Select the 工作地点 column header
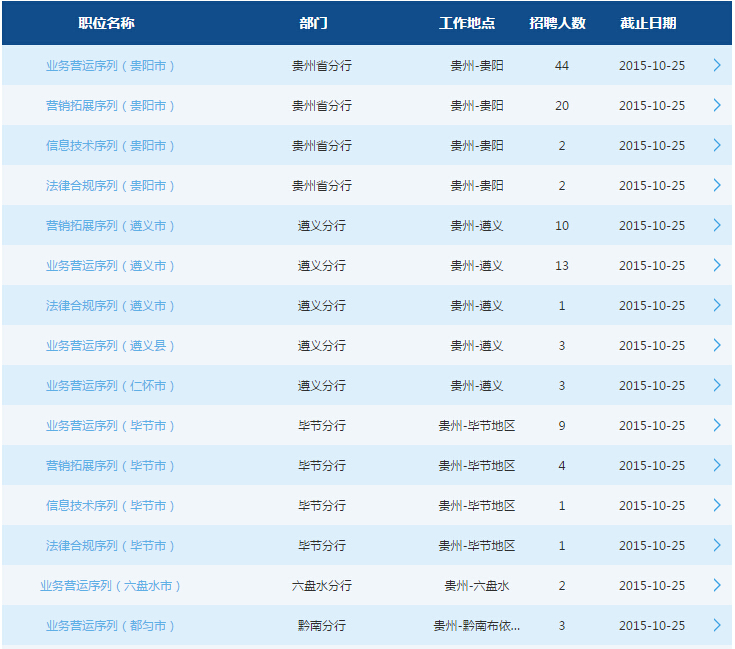 click(467, 23)
